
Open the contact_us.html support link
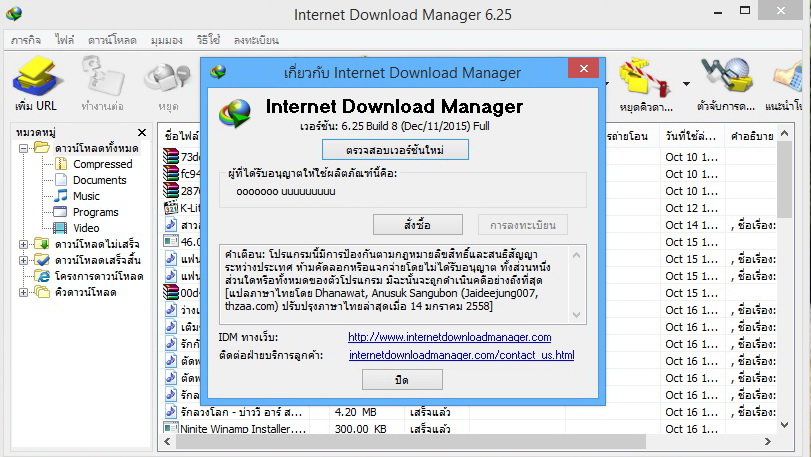tap(461, 355)
